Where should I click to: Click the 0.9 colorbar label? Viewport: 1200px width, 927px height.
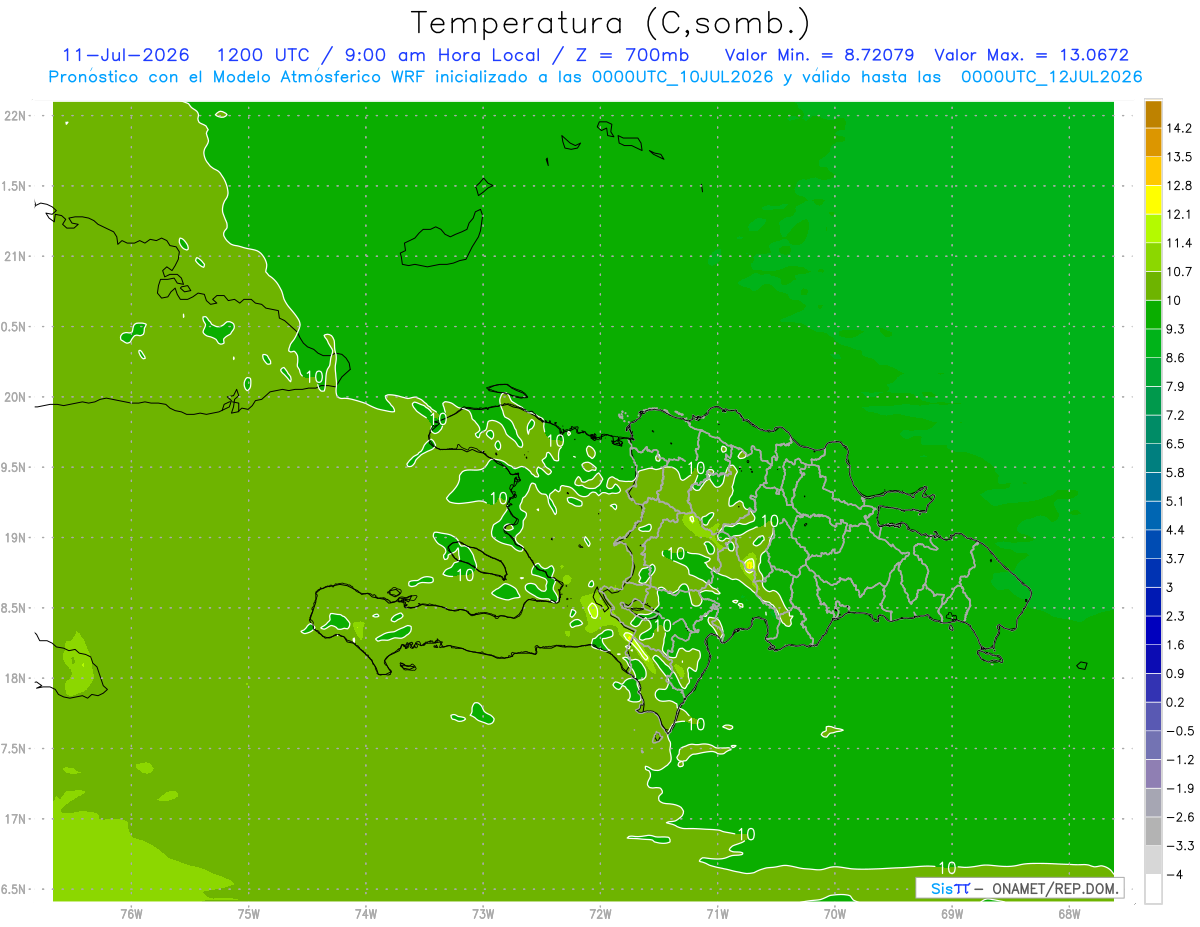(x=1175, y=673)
